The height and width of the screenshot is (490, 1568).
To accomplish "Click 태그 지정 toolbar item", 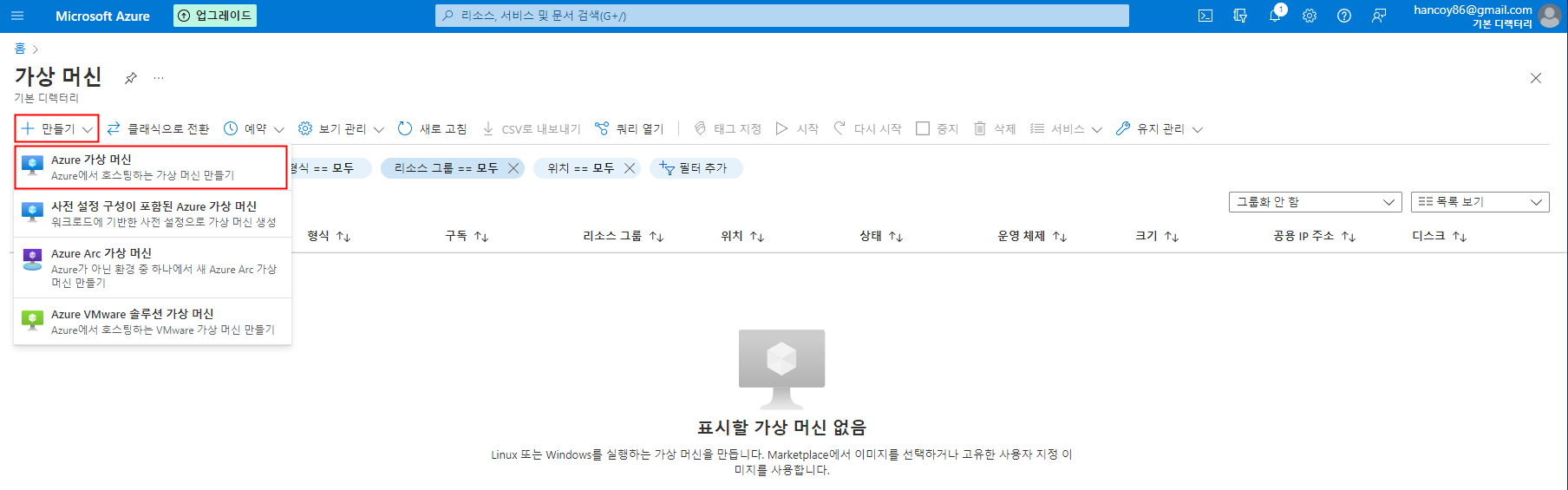I will tap(728, 128).
